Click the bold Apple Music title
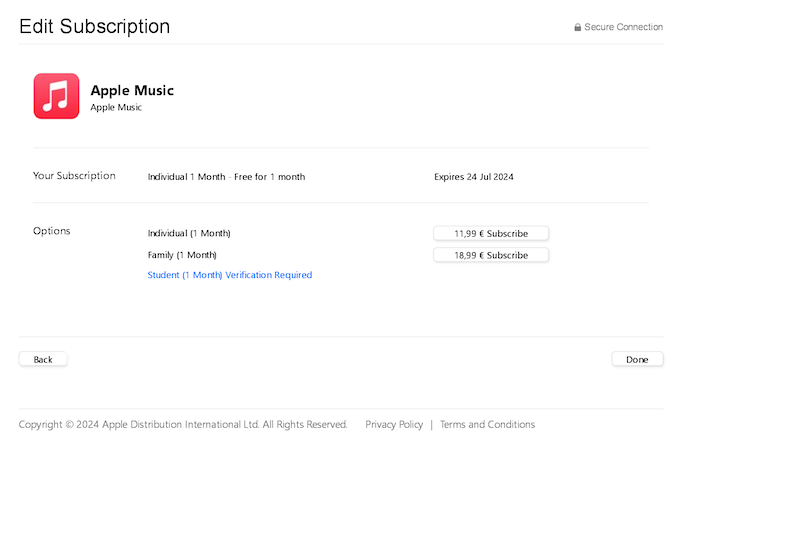The height and width of the screenshot is (540, 800). point(132,90)
